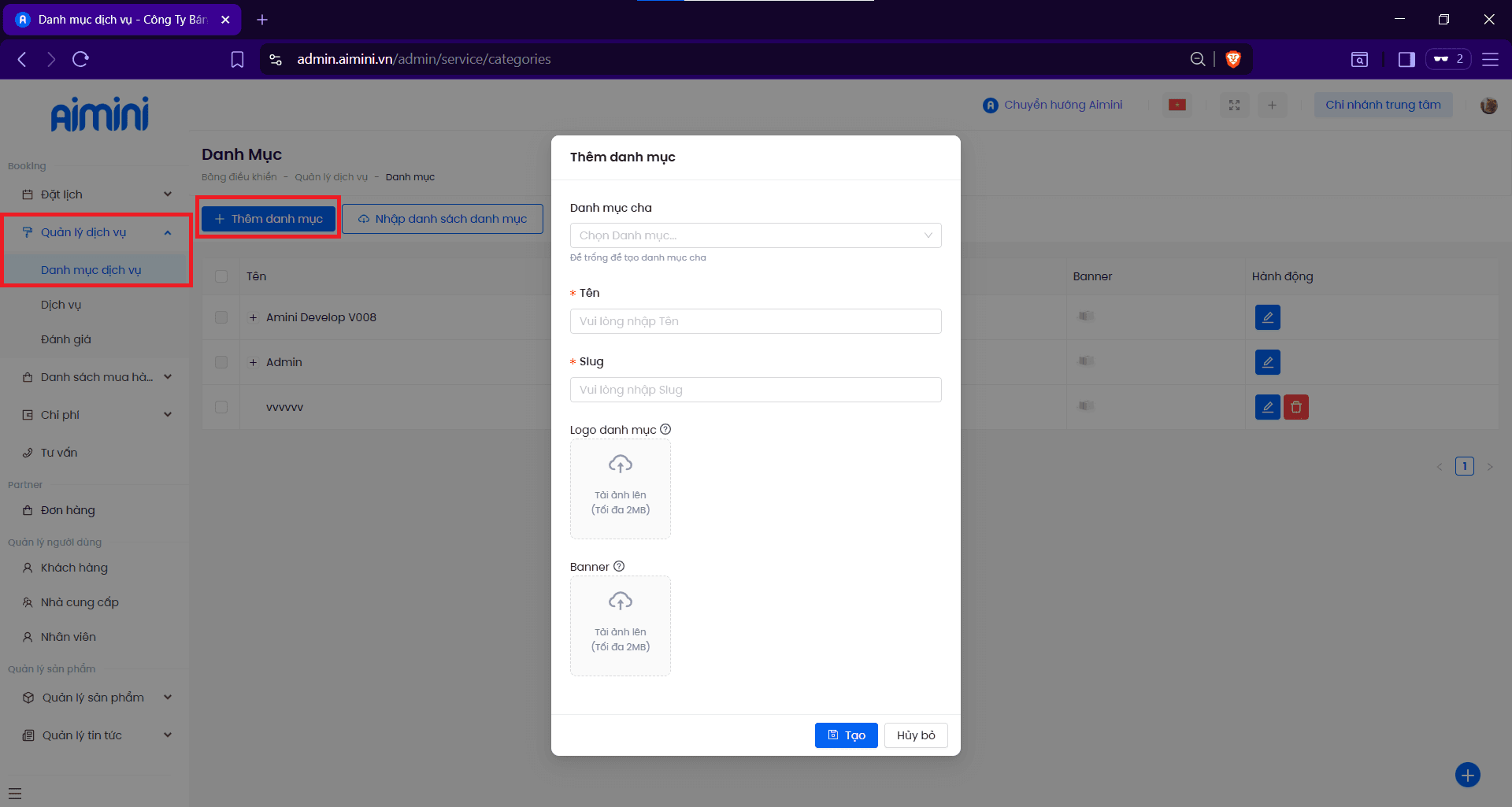This screenshot has width=1512, height=807.
Task: Click the help icon beside Logo danh mục
Action: [x=665, y=430]
